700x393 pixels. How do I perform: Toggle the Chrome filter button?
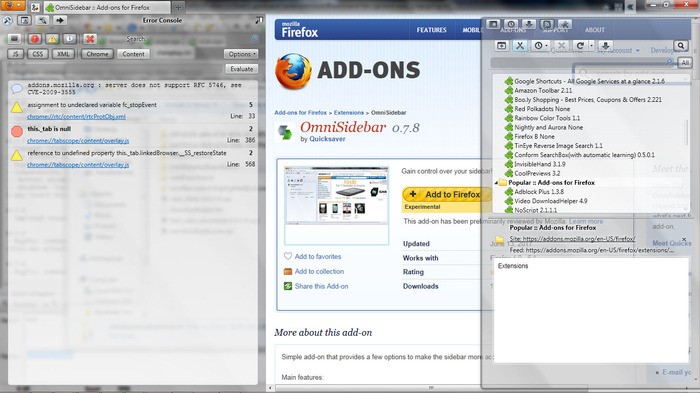coord(97,54)
